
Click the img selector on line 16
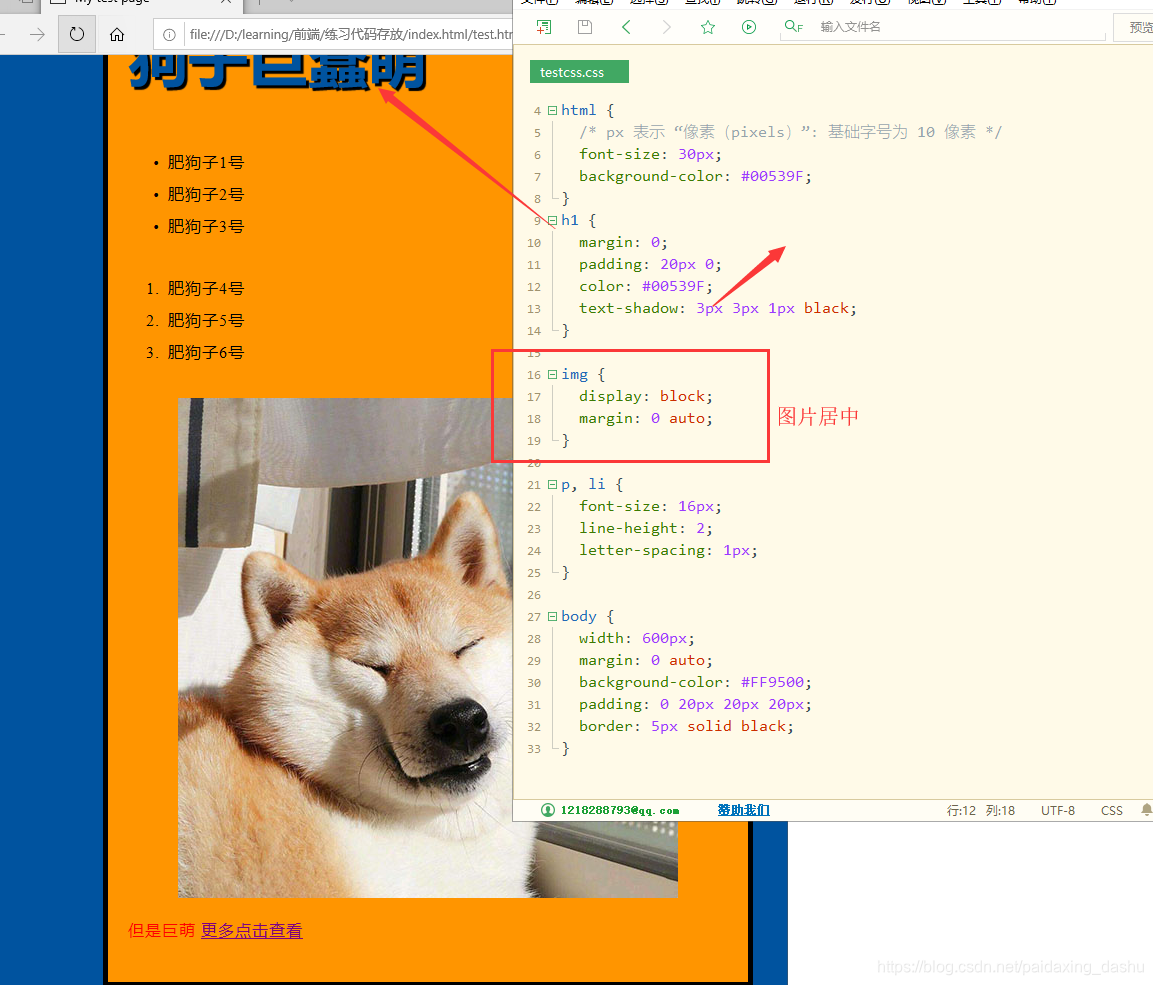[574, 375]
